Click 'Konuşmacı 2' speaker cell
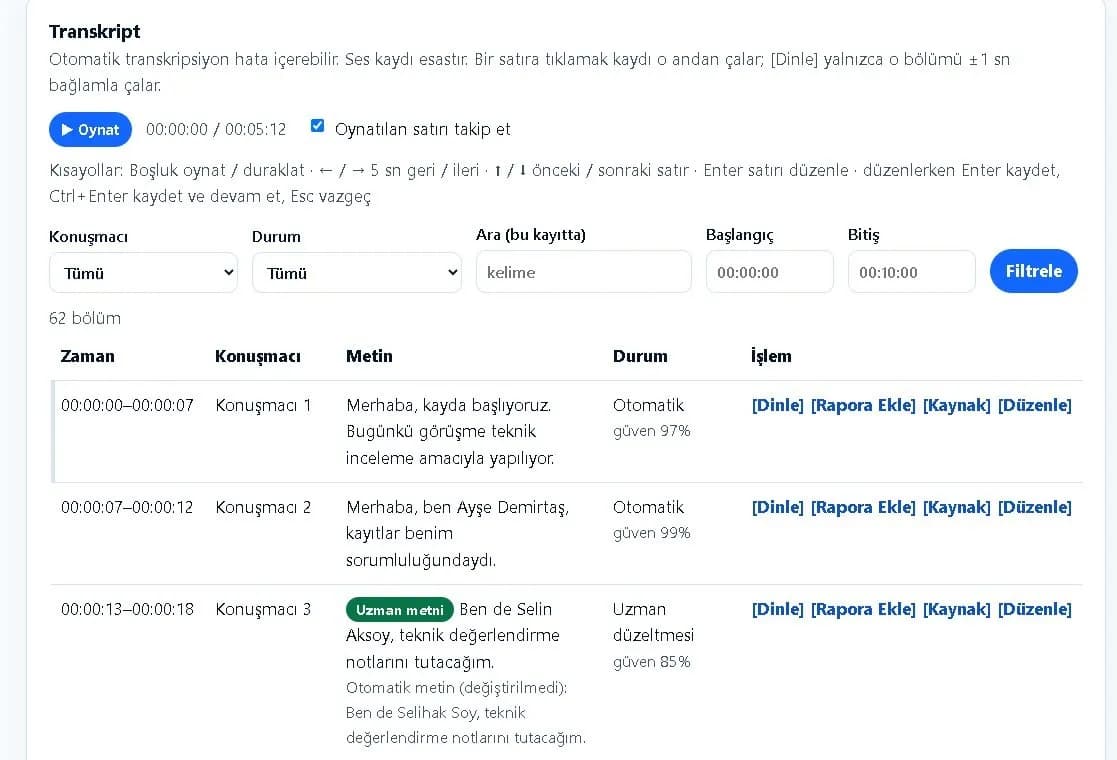Screen dimensions: 1117x760 click(x=263, y=507)
